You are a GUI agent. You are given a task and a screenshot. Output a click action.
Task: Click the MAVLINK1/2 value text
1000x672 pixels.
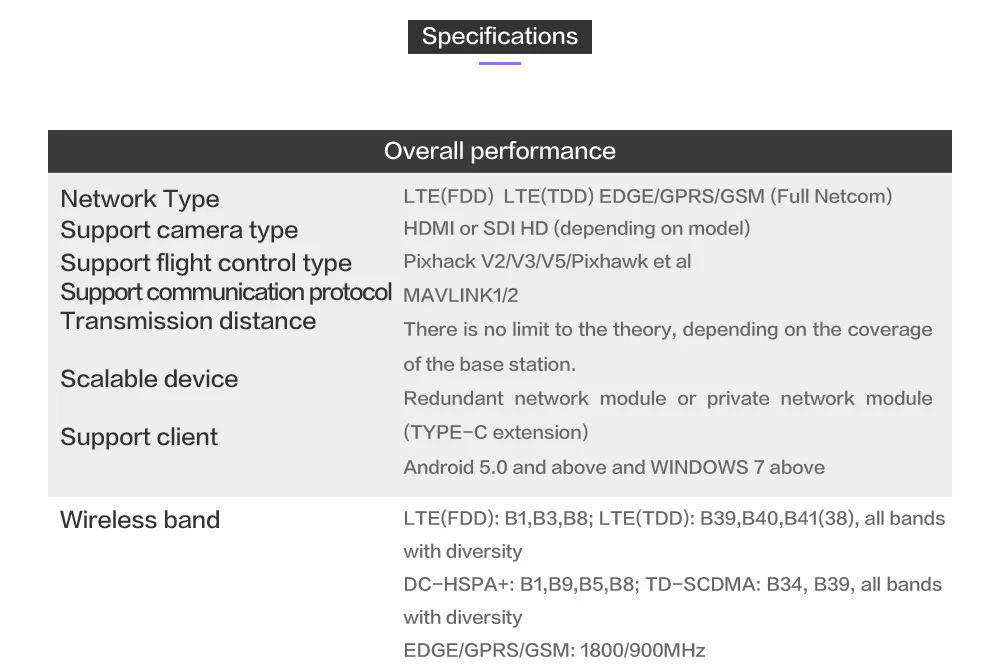click(460, 295)
